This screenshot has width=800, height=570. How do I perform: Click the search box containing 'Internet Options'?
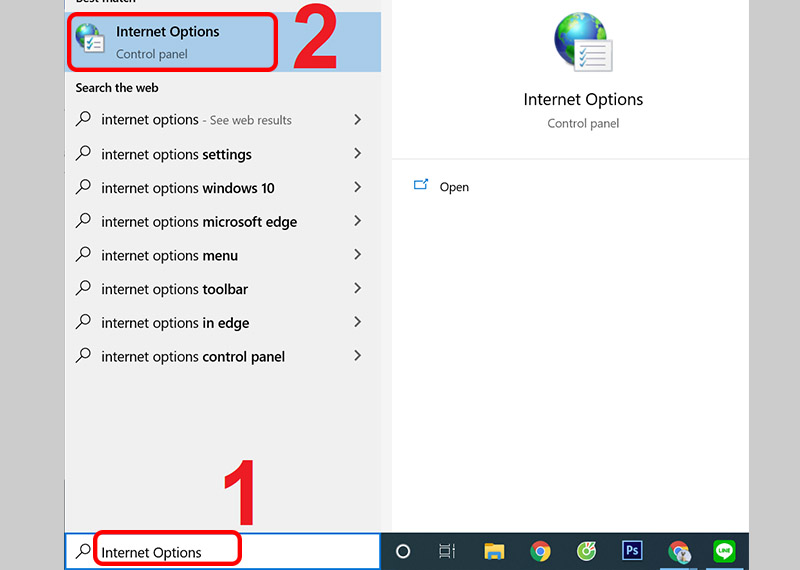coord(223,551)
